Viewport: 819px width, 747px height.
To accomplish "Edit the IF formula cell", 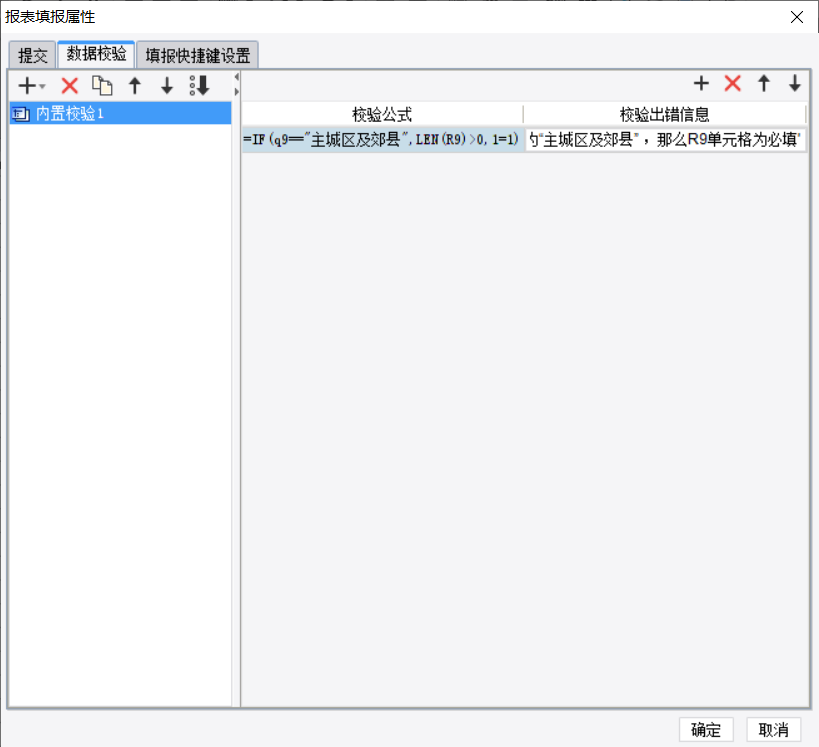I will [382, 139].
